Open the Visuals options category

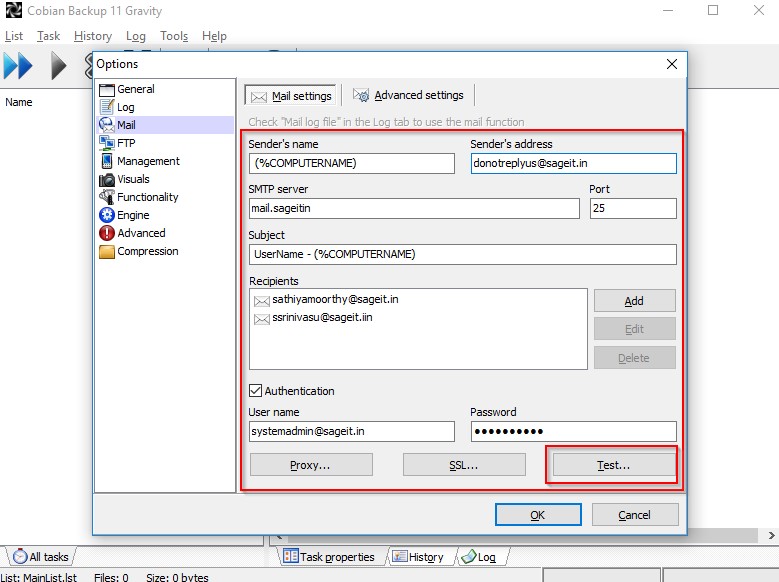pos(133,179)
